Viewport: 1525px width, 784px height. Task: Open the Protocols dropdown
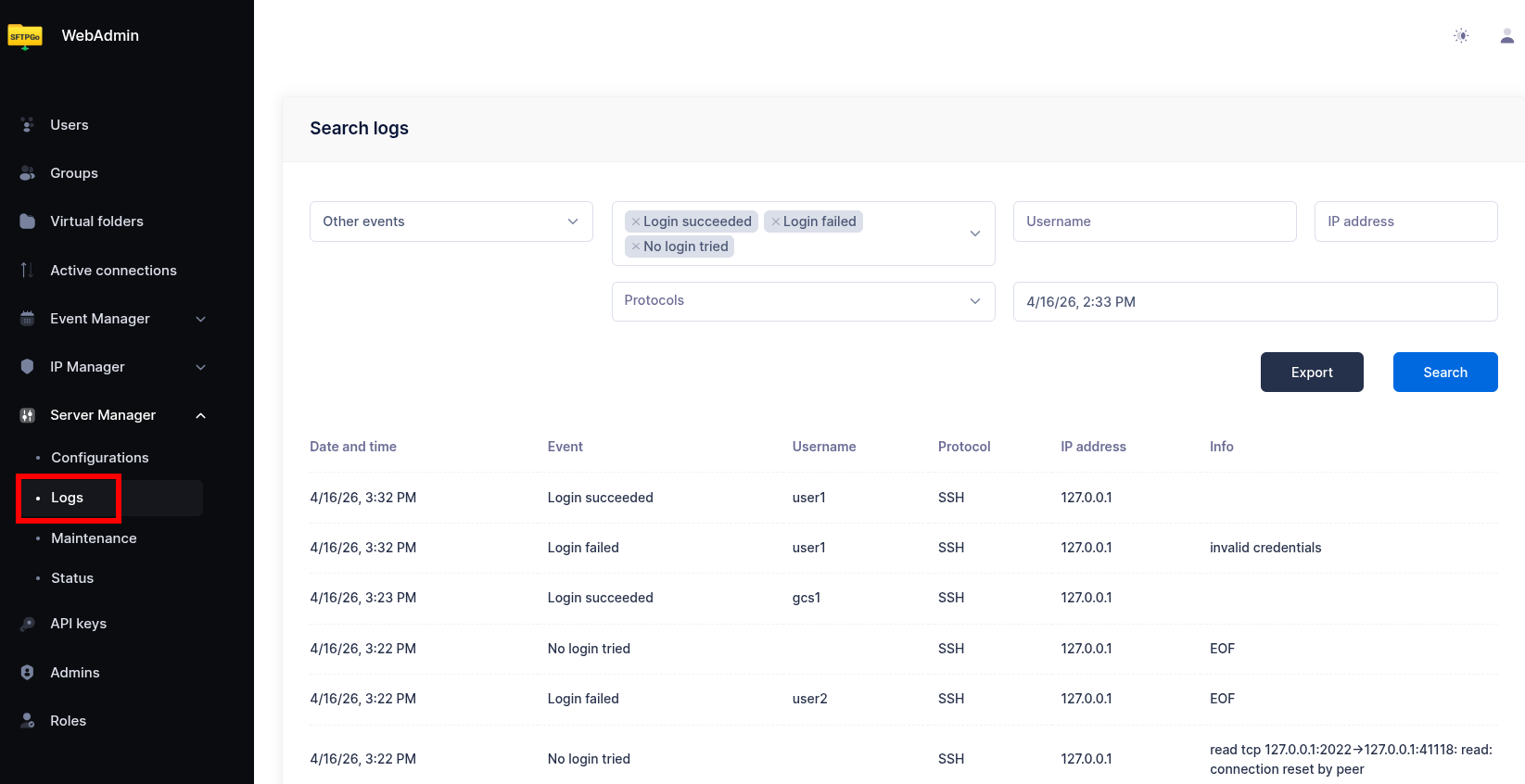coord(803,301)
